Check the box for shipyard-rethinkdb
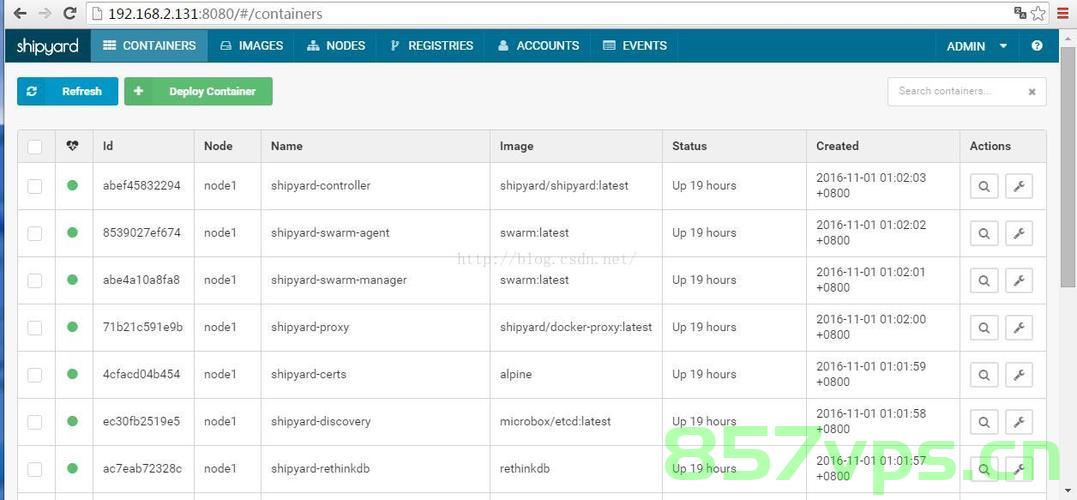Image resolution: width=1077 pixels, height=500 pixels. [x=34, y=469]
